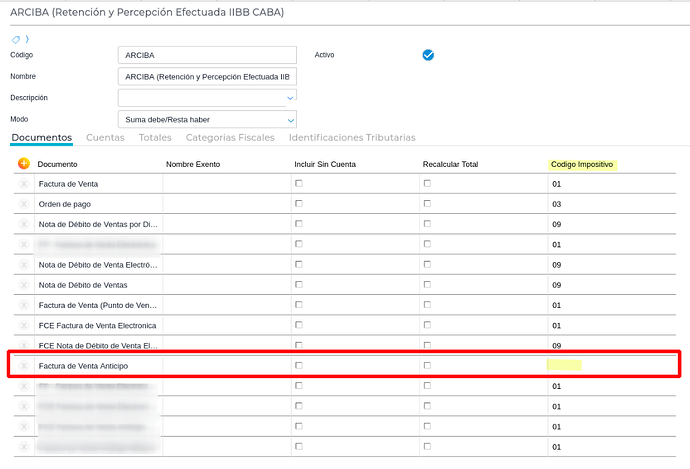690x469 pixels.
Task: Switch to the Documentos tab
Action: click(x=42, y=138)
